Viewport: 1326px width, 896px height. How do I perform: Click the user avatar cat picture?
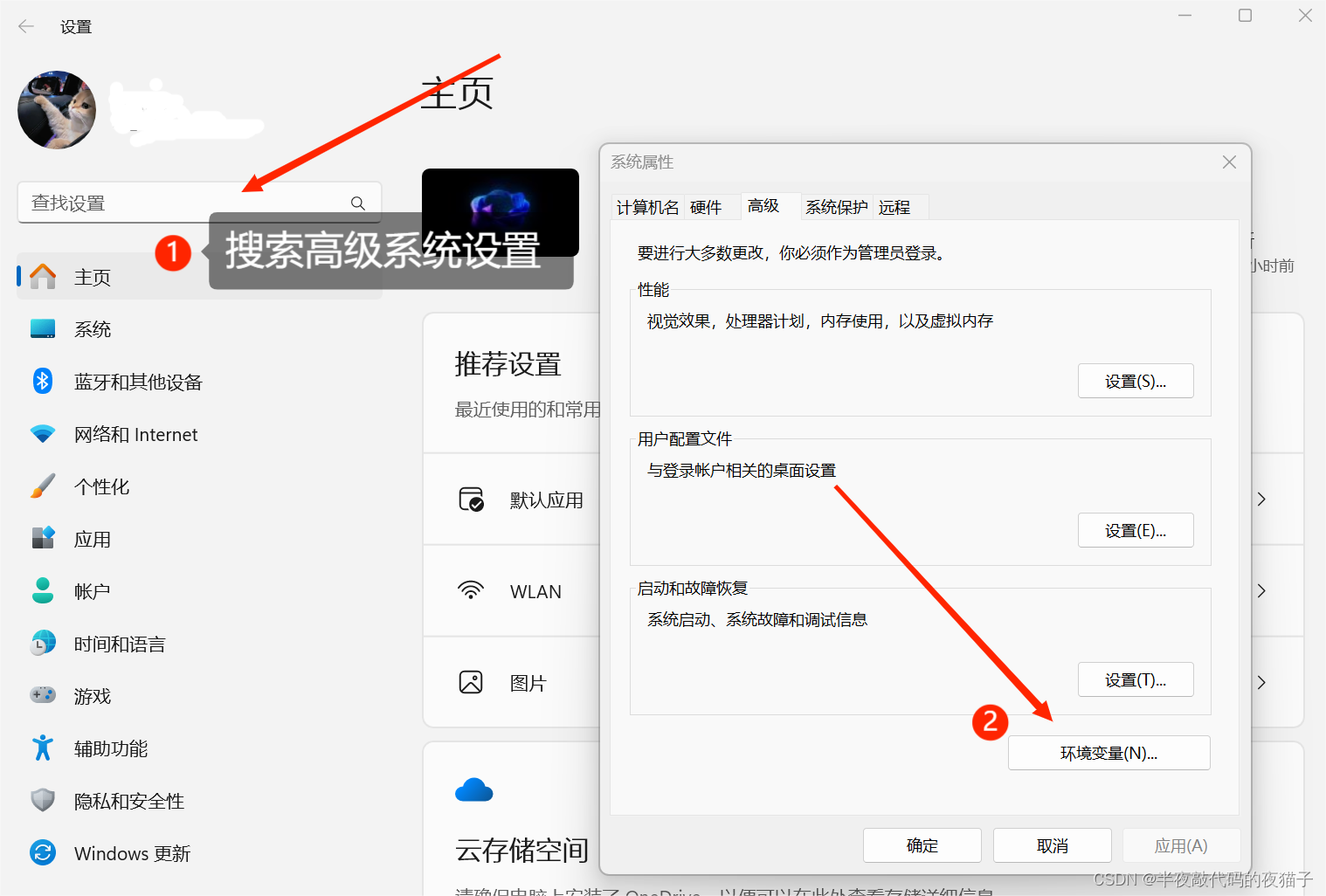pos(57,110)
